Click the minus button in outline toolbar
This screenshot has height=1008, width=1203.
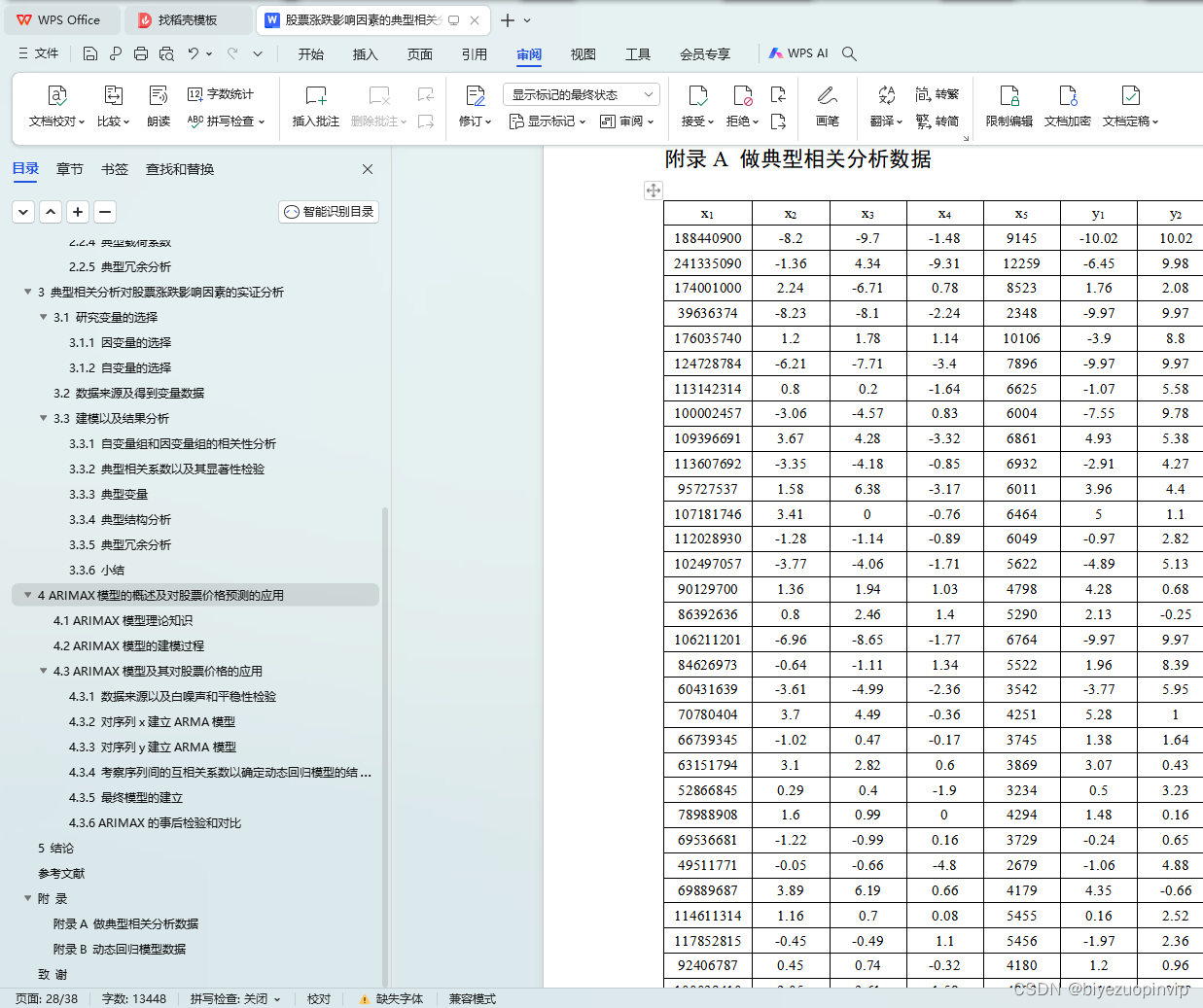pos(105,211)
